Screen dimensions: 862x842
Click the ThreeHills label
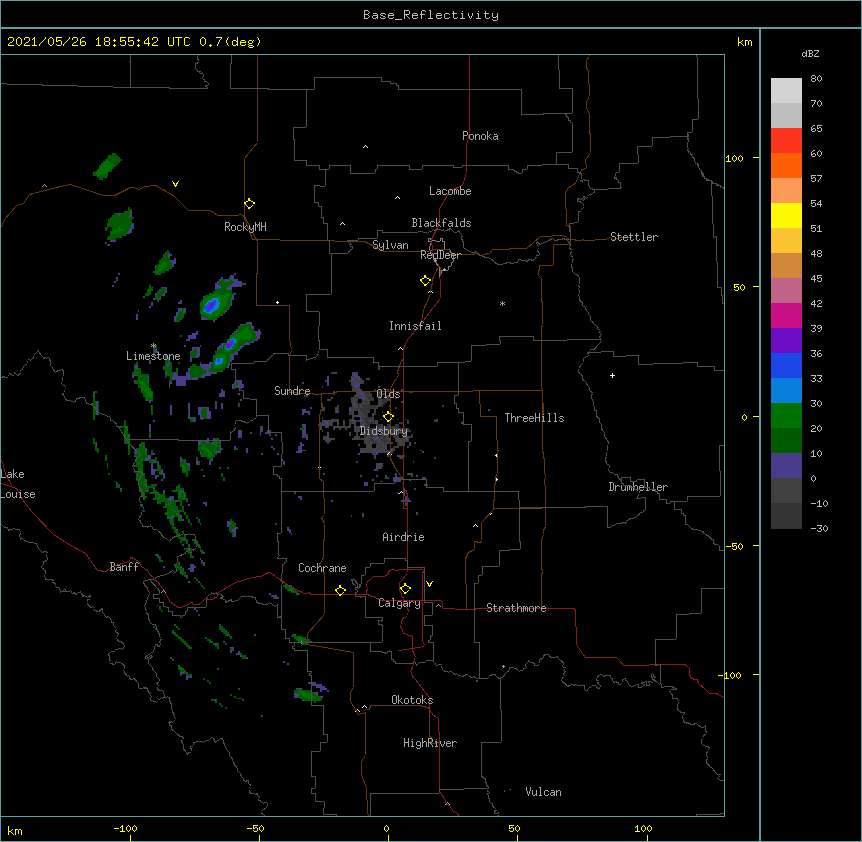click(x=534, y=418)
